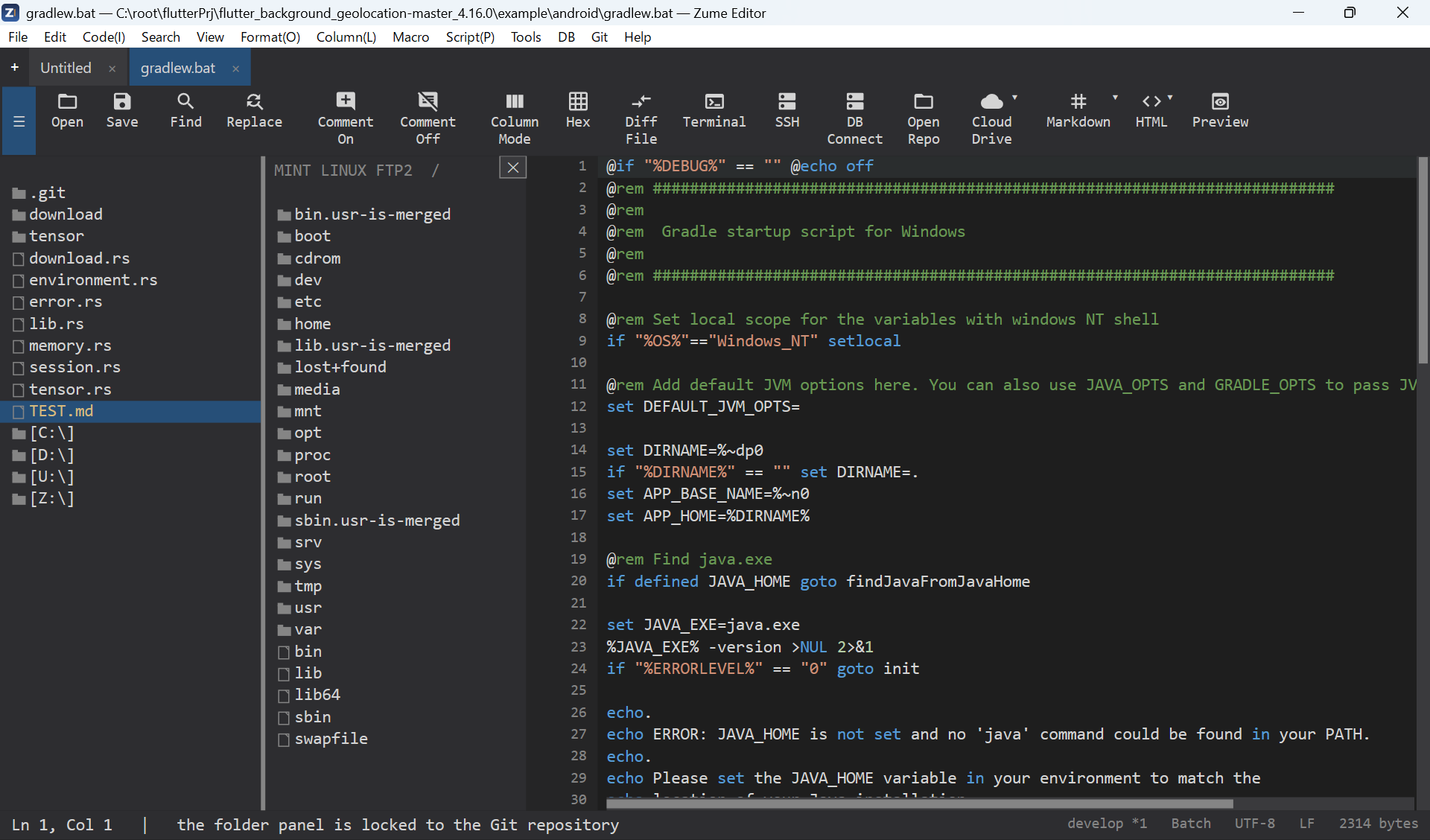Expand the etc folder on FTP
The width and height of the screenshot is (1430, 840).
click(x=300, y=302)
